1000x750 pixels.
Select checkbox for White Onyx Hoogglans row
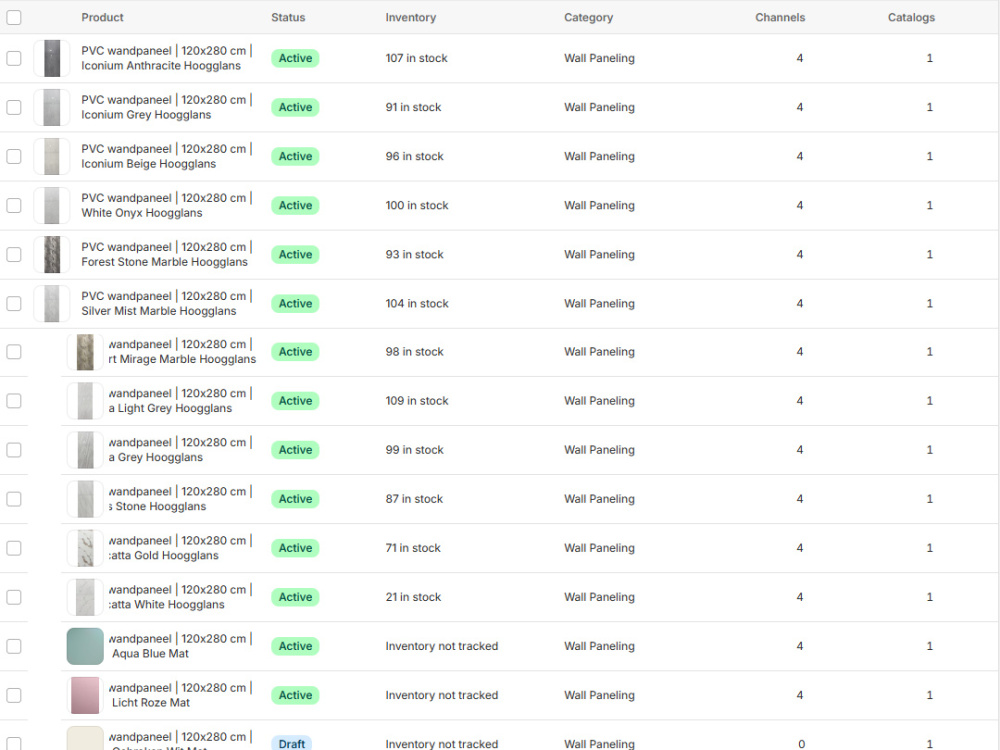coord(14,205)
